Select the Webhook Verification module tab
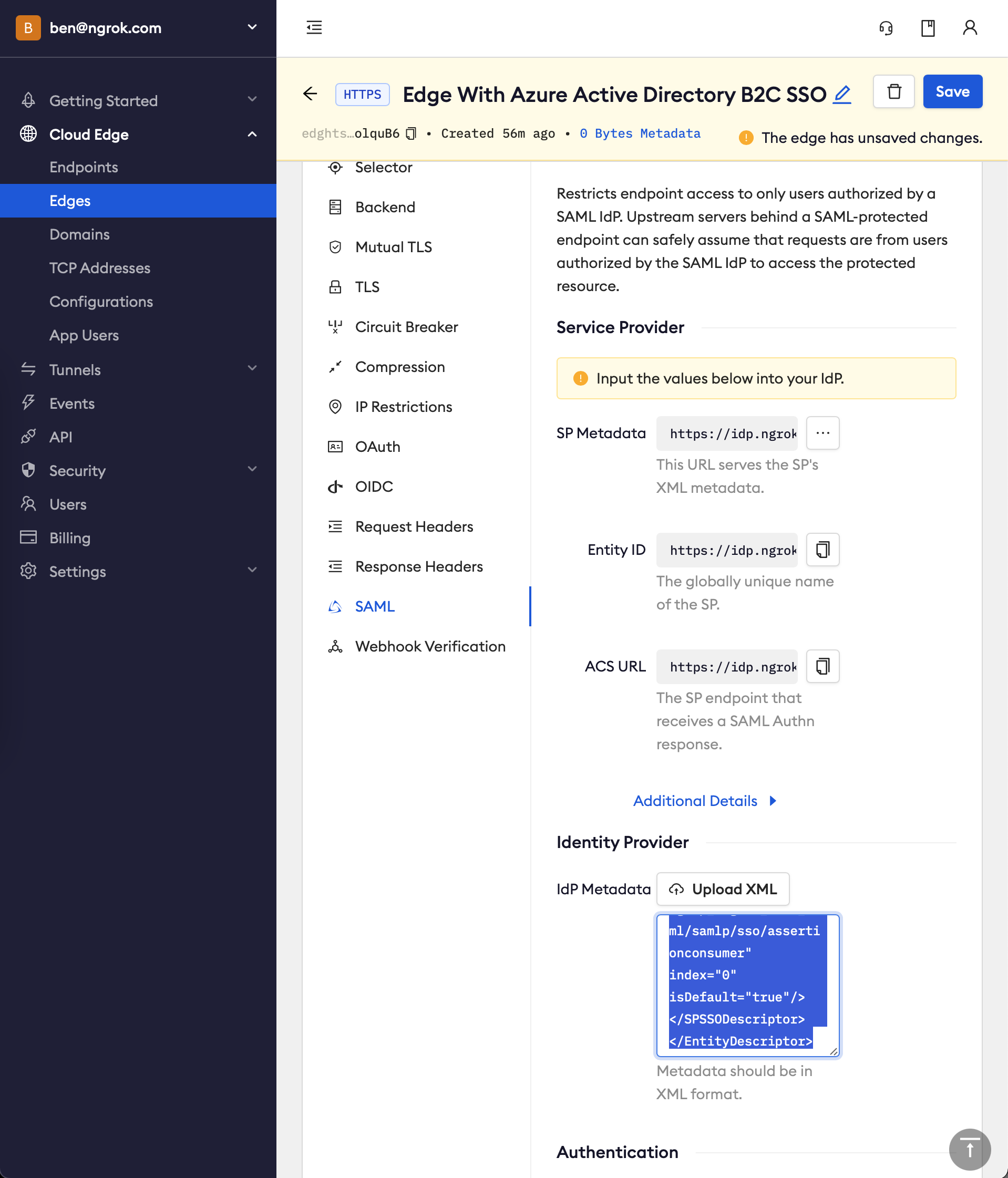The width and height of the screenshot is (1008, 1178). point(416,646)
